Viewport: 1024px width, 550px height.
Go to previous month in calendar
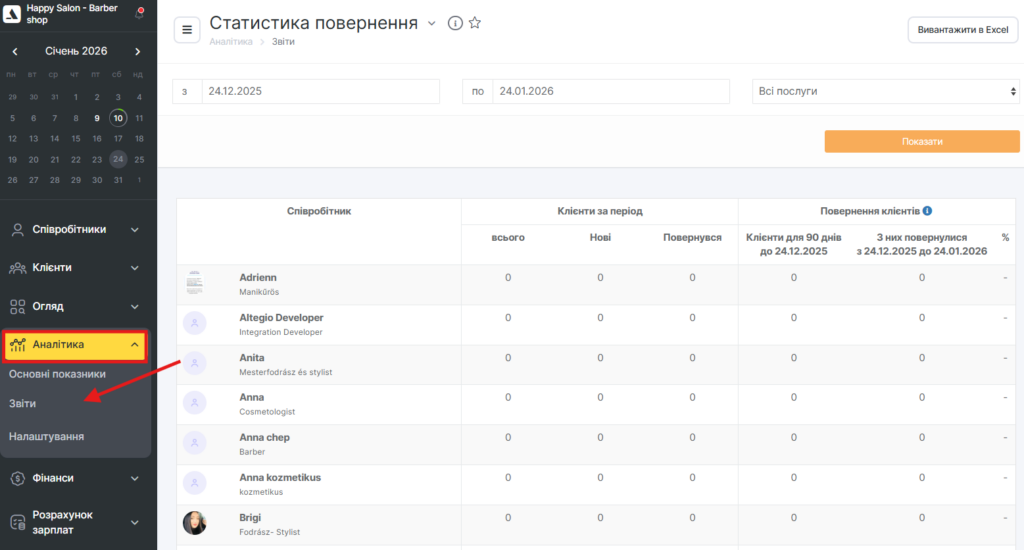tap(13, 51)
